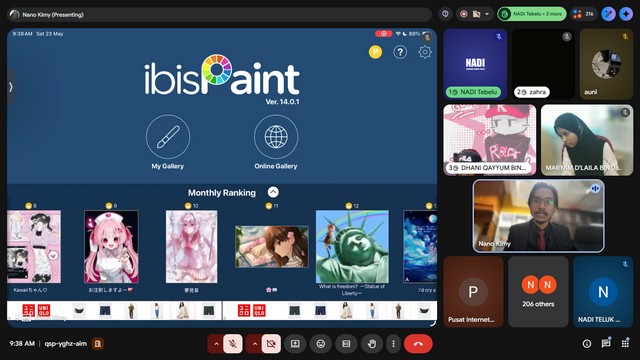Open the chat panel icon
640x360 pixels.
606,344
